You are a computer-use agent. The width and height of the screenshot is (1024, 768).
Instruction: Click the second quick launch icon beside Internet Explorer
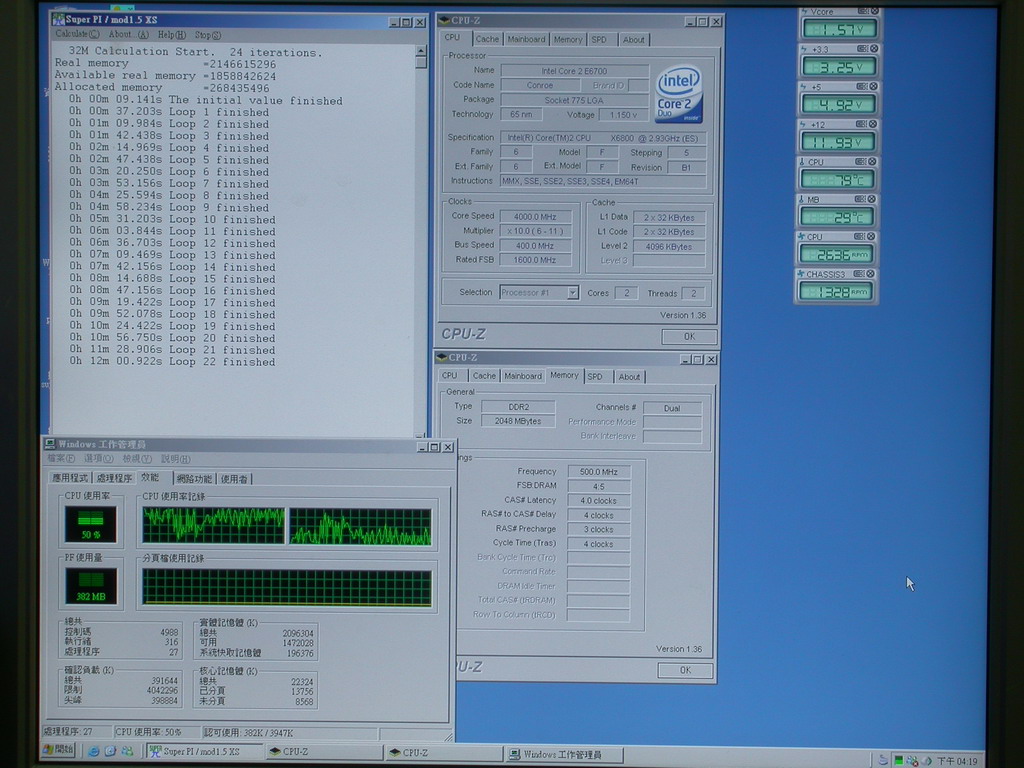click(x=110, y=752)
